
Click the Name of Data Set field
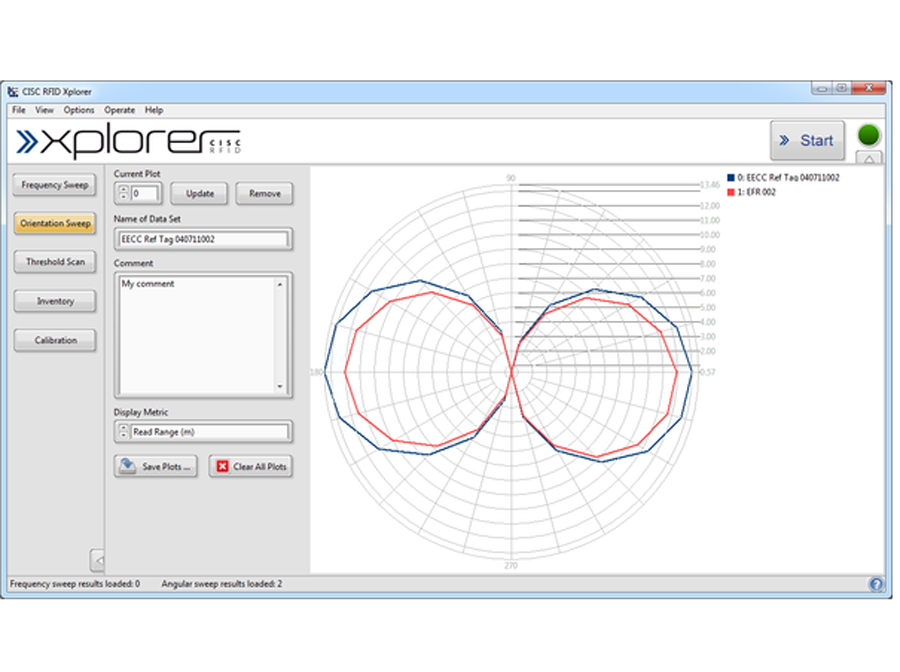pos(203,239)
